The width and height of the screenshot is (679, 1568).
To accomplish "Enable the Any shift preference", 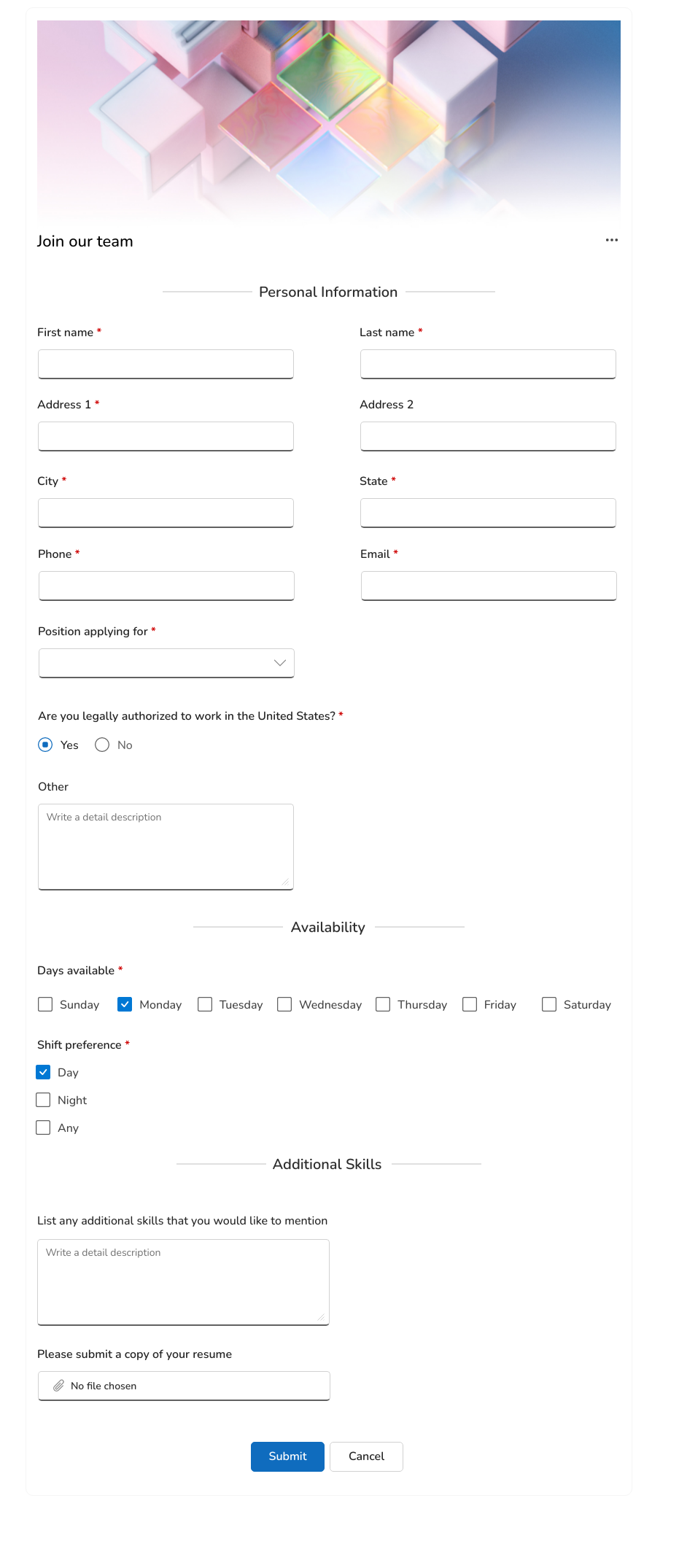I will 43,1127.
